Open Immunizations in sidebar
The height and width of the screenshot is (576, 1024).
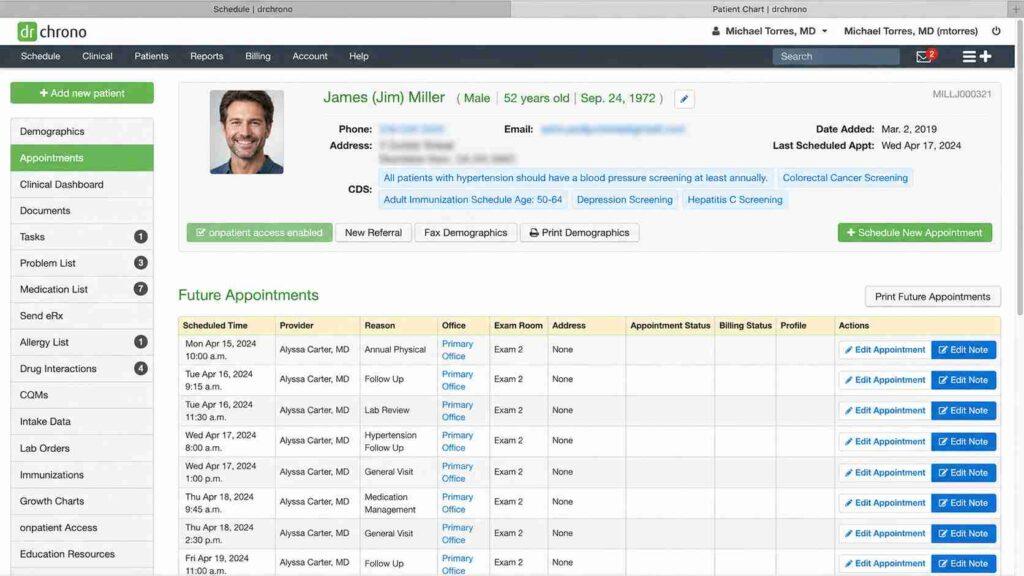(82, 475)
